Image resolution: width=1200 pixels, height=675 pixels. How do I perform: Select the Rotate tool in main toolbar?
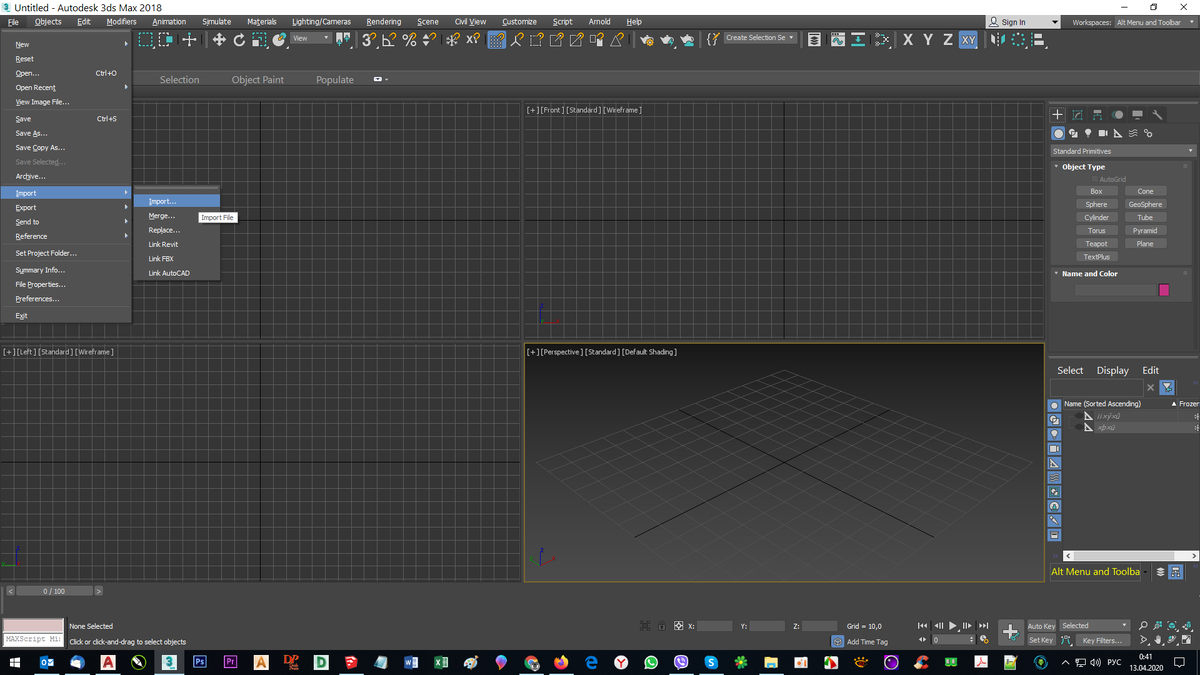tap(239, 39)
